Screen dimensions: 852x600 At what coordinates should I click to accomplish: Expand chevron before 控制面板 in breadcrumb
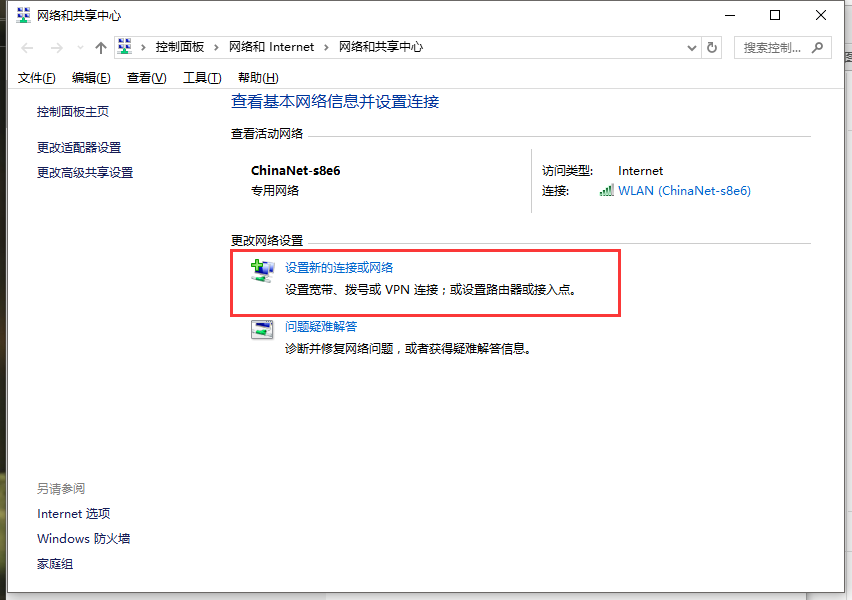tap(143, 47)
